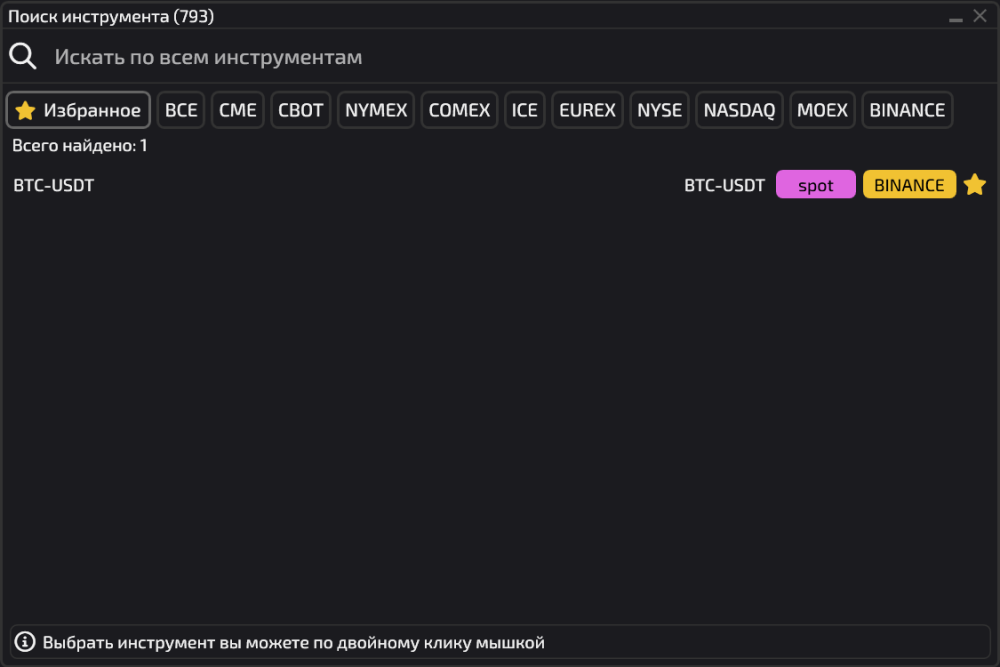This screenshot has height=667, width=1000.
Task: Click the yellow BINANCE tag on BTC-USDT
Action: pos(909,185)
